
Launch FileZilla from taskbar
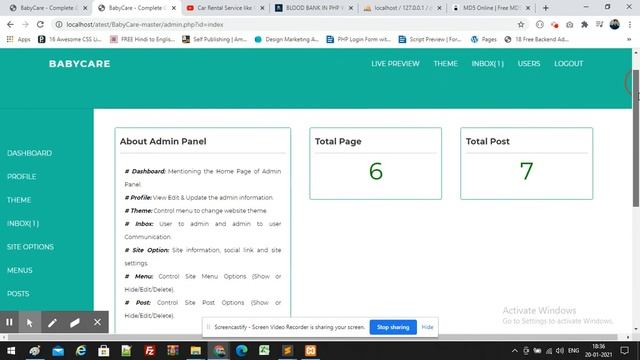click(150, 351)
